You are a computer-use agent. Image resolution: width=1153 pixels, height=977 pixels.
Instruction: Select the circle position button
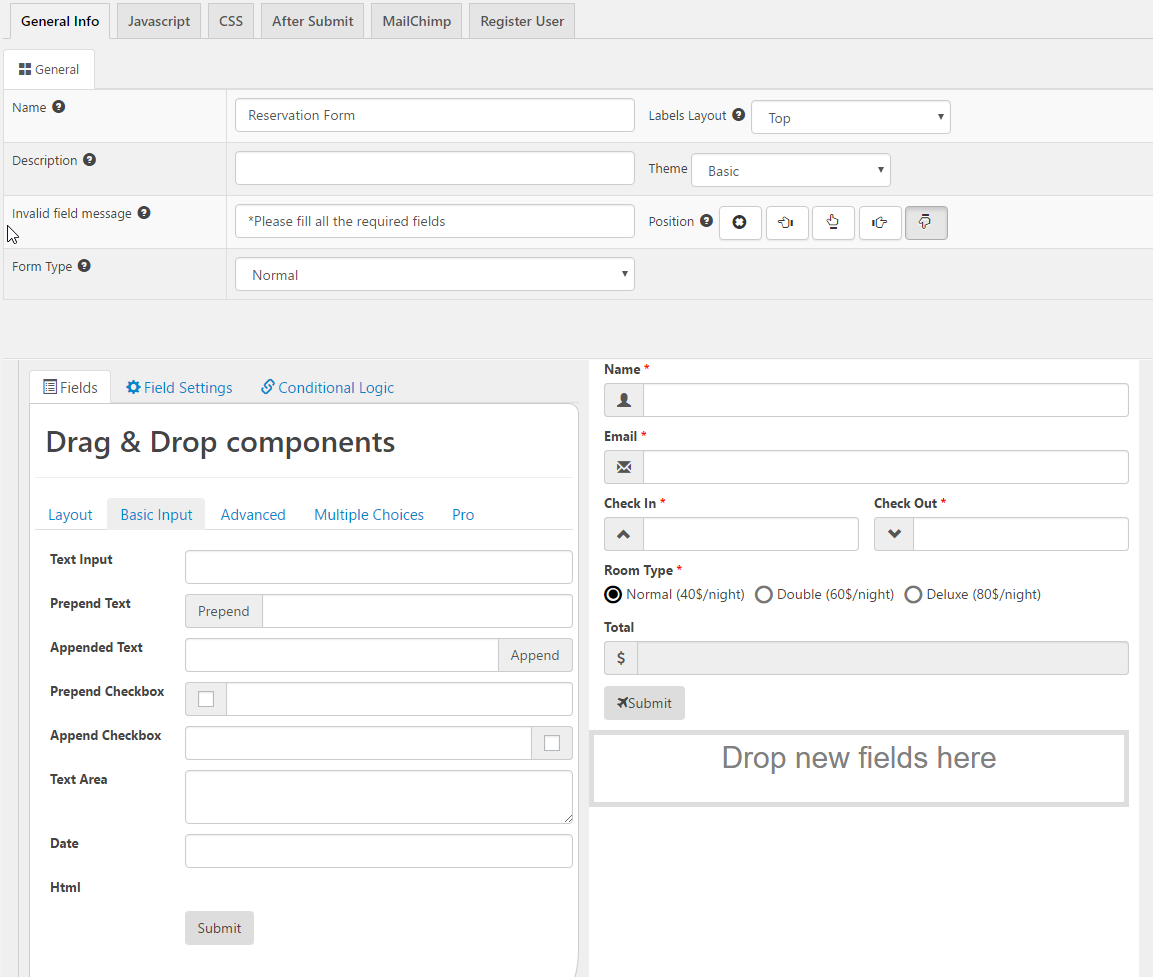(x=740, y=222)
